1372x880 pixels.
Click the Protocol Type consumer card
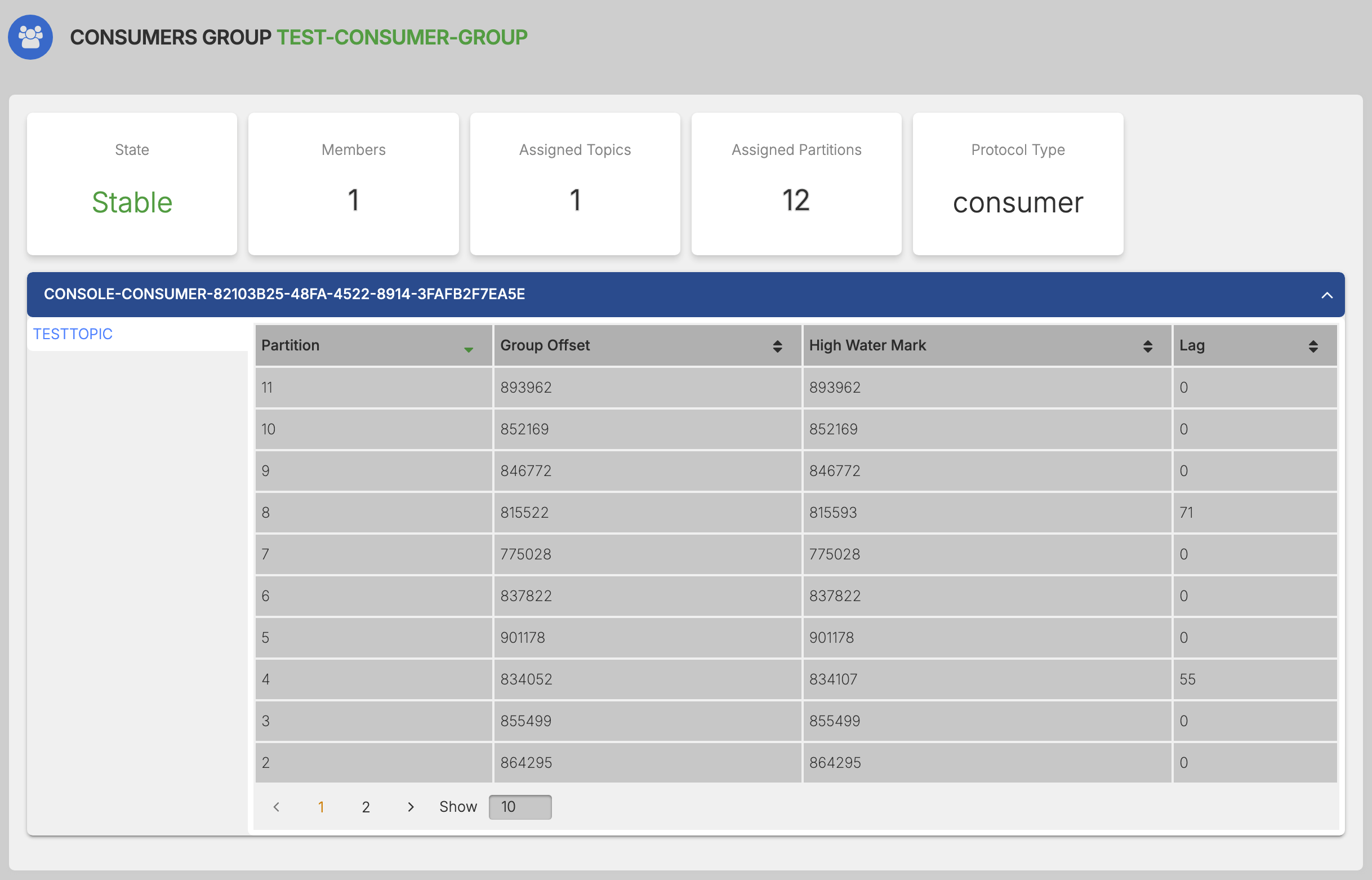(1017, 184)
